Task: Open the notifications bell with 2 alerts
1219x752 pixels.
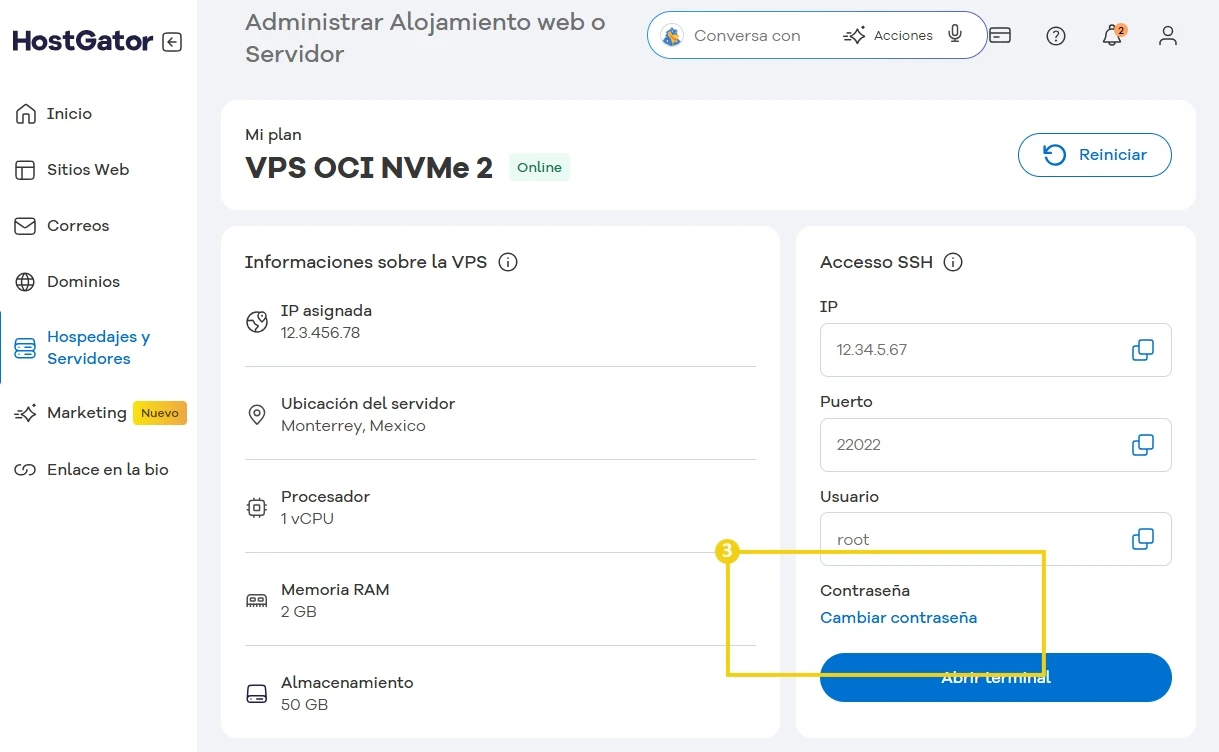Action: coord(1111,36)
